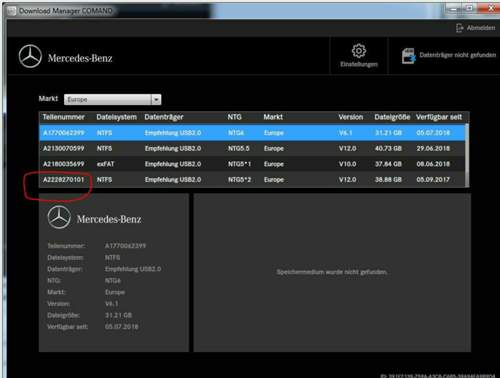Open Einstellungen gear icon
Screen dimensions: 500x378
pyautogui.click(x=359, y=51)
